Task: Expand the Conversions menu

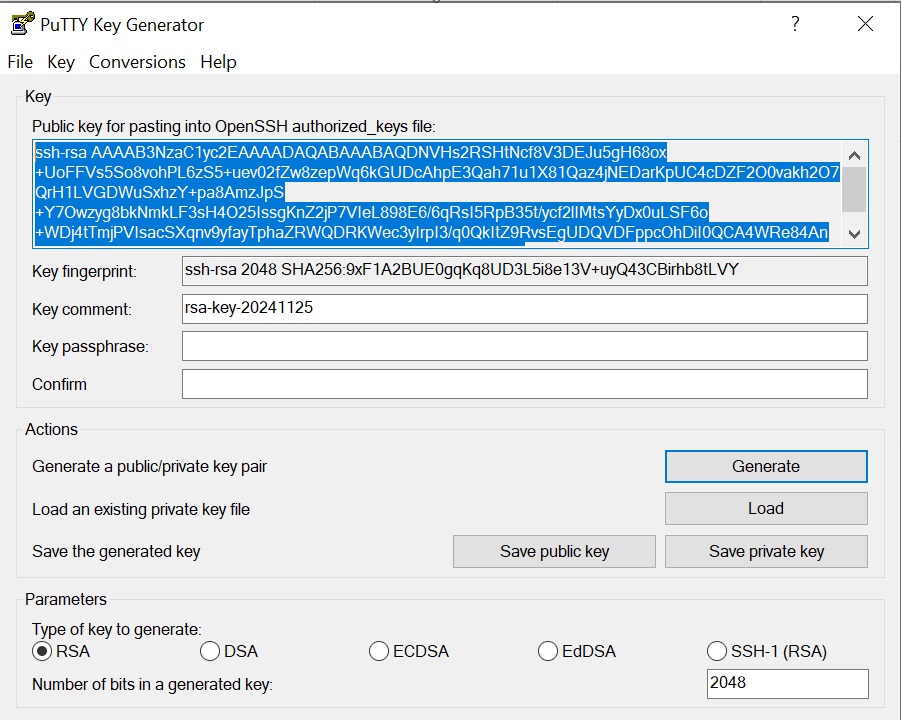Action: coord(137,62)
